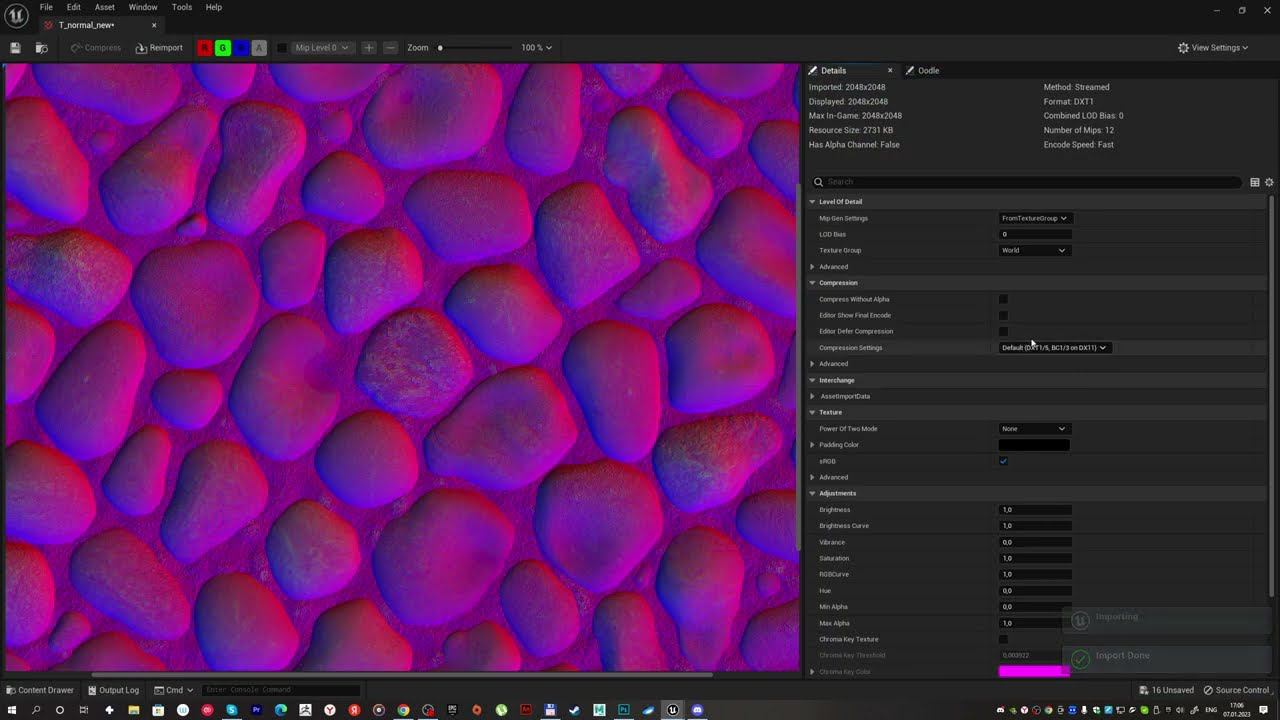The height and width of the screenshot is (720, 1280).
Task: Open the View Settings menu
Action: pos(1213,48)
